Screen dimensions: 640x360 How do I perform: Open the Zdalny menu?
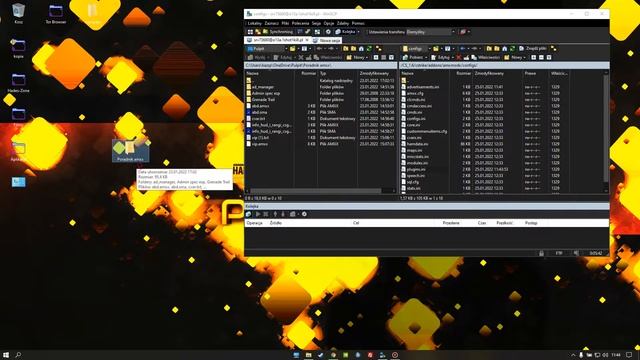(343, 23)
